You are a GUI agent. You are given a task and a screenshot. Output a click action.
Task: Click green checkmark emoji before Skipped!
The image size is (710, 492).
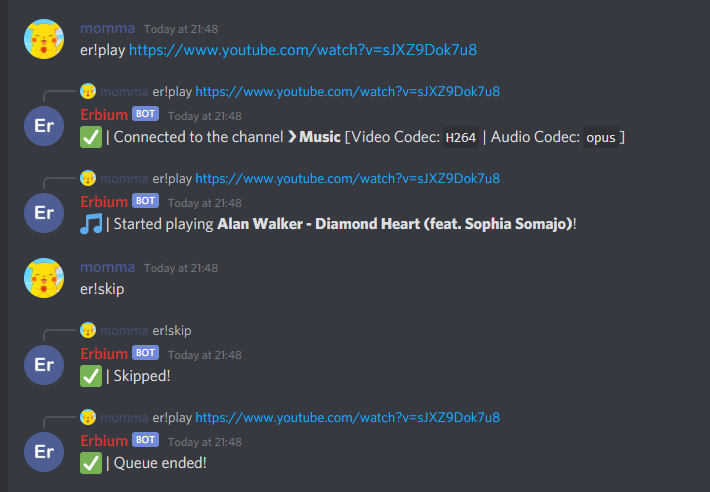[x=91, y=376]
